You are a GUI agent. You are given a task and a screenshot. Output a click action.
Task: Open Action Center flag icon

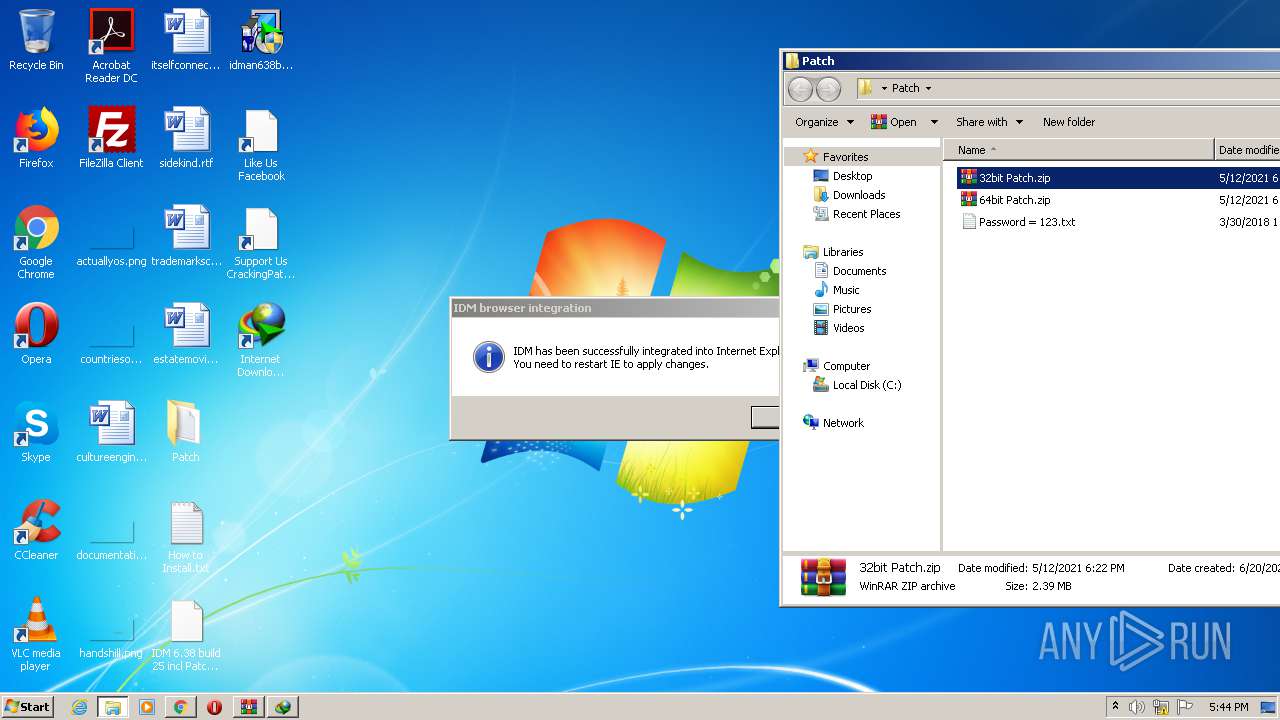coord(1184,707)
